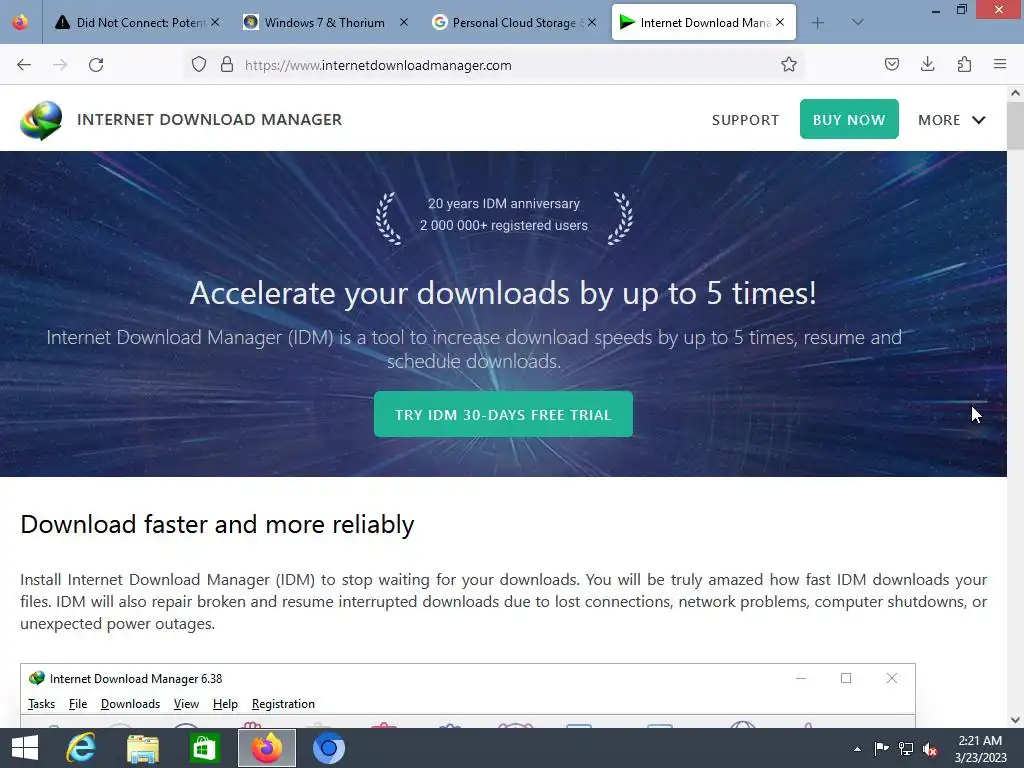1024x768 pixels.
Task: Switch to Did Not Connect tab
Action: click(137, 23)
